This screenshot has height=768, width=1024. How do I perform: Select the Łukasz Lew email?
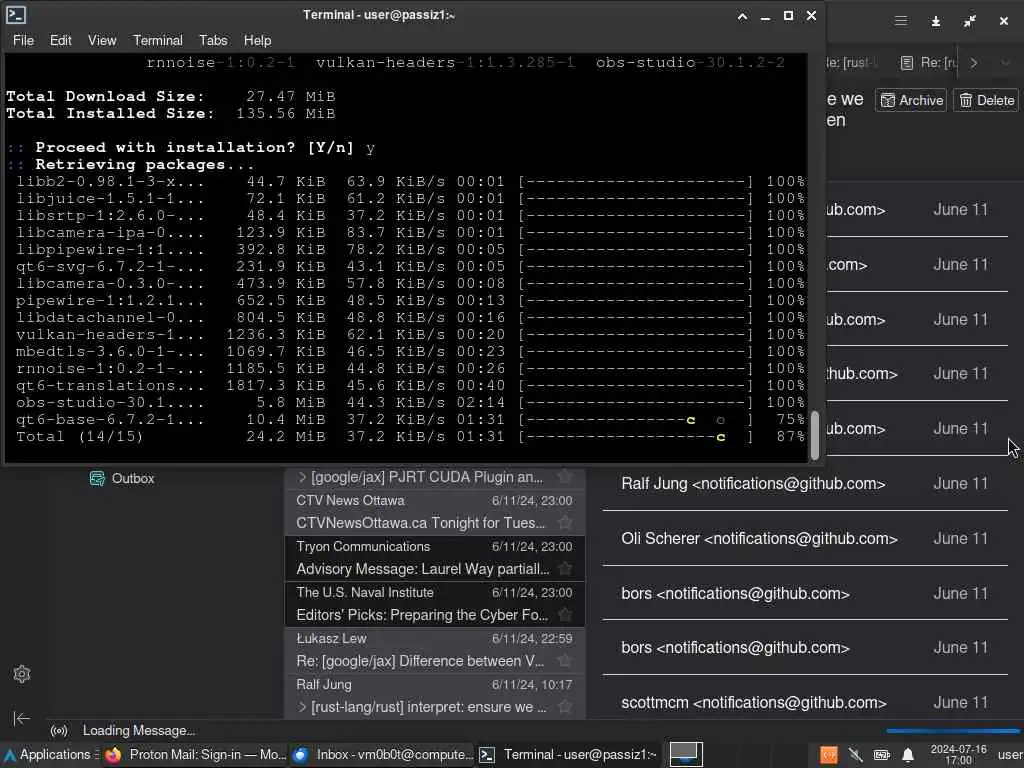click(435, 650)
